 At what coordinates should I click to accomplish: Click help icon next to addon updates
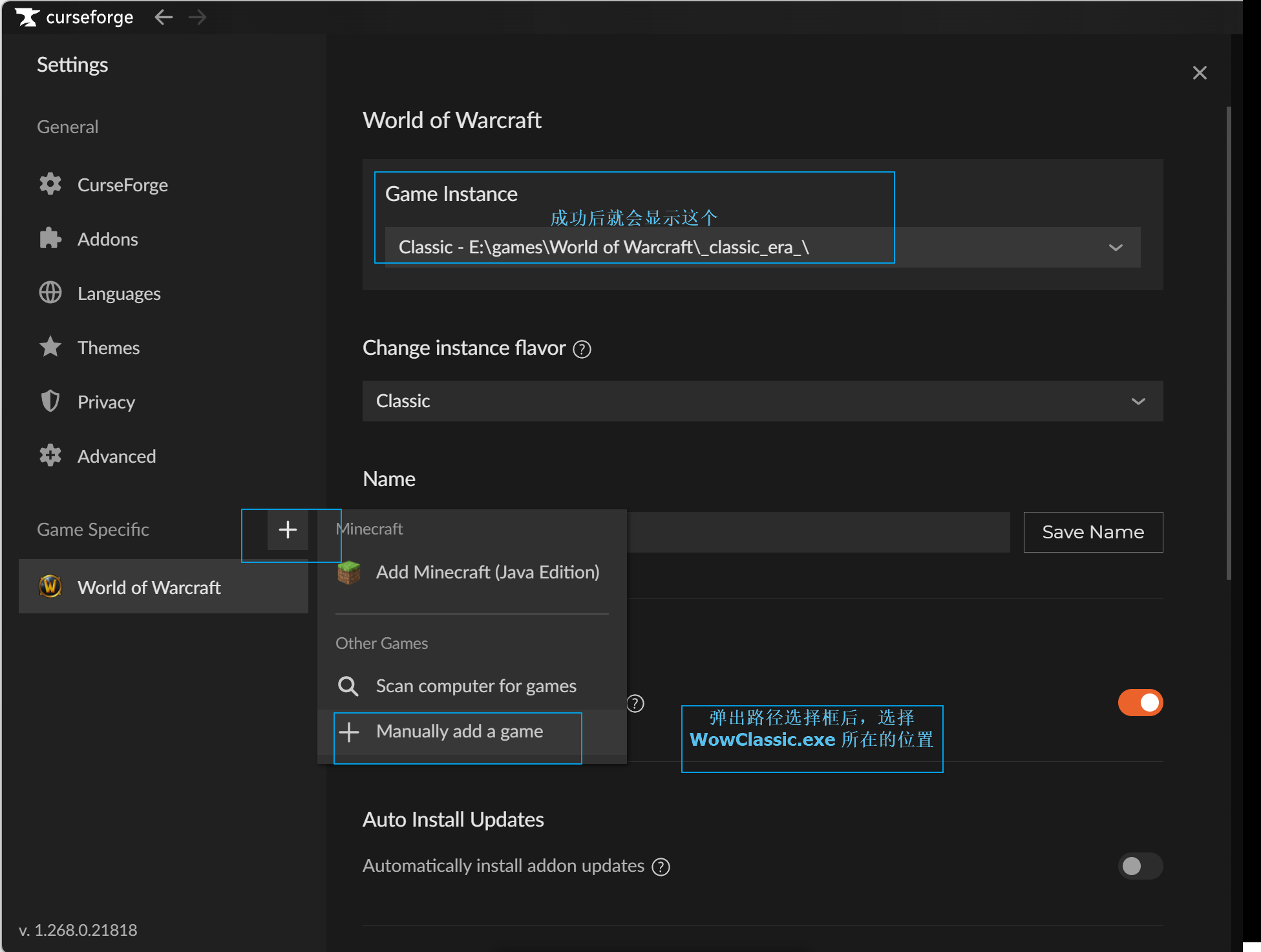coord(661,867)
